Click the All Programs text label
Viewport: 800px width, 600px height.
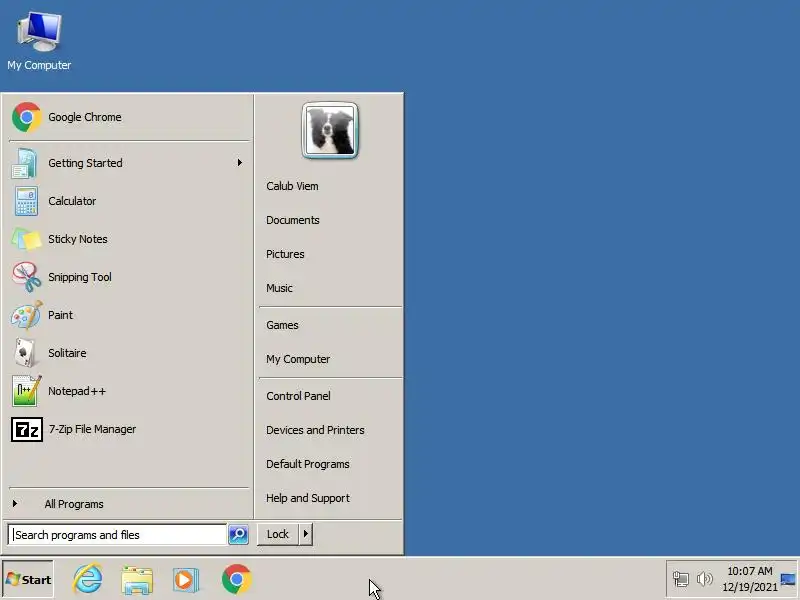(74, 504)
